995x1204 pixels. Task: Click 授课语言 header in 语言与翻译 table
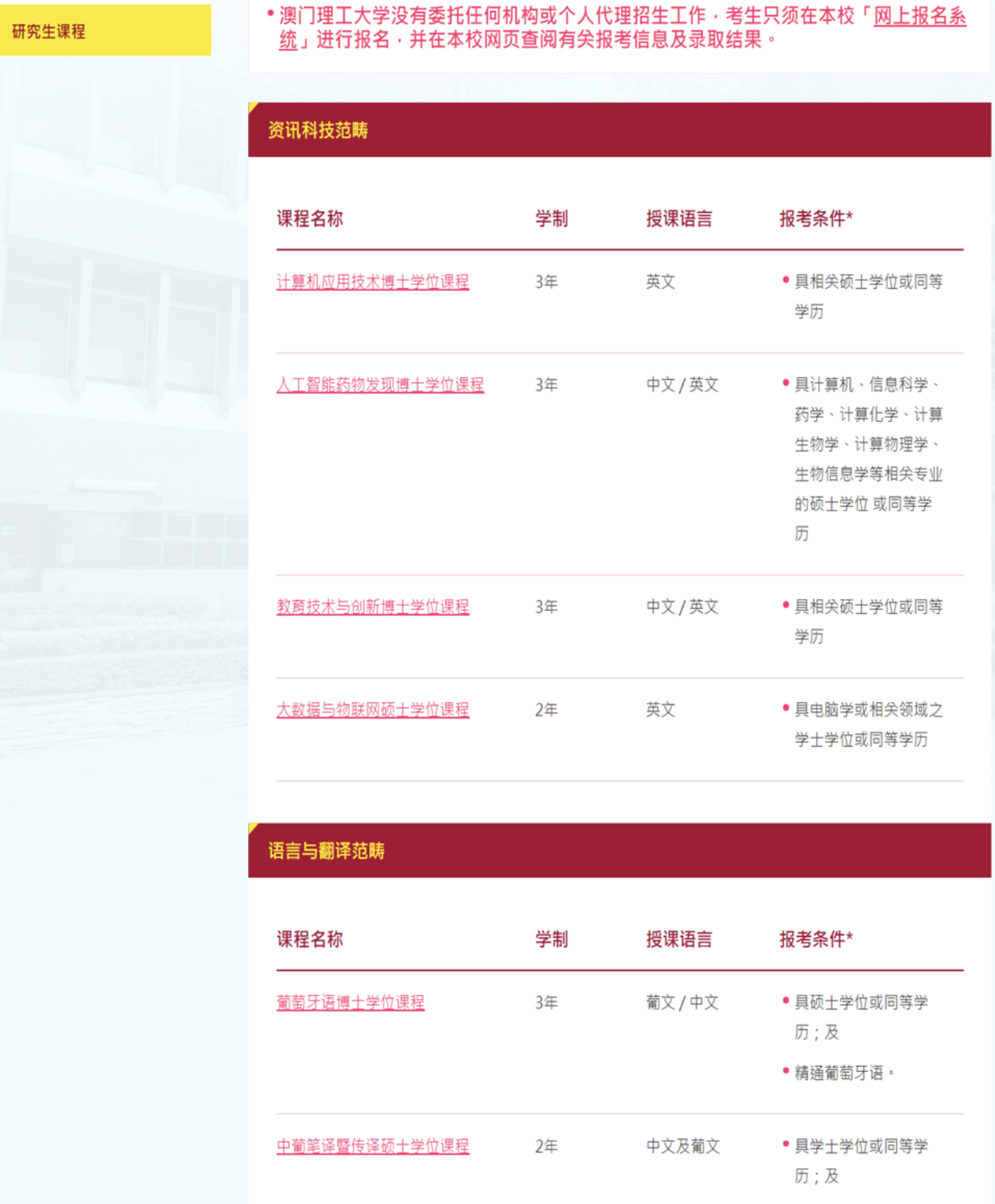[x=679, y=939]
